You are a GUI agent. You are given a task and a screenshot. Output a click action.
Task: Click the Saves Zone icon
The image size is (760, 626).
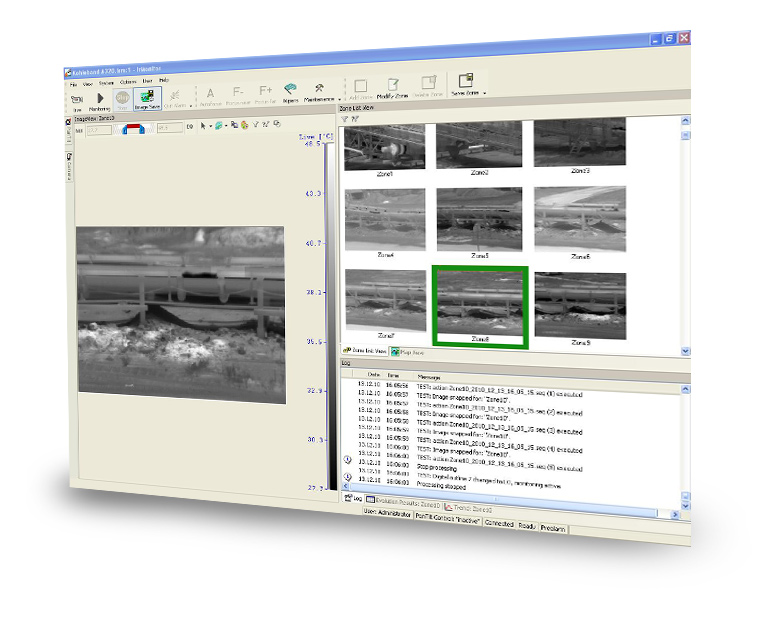tap(465, 80)
